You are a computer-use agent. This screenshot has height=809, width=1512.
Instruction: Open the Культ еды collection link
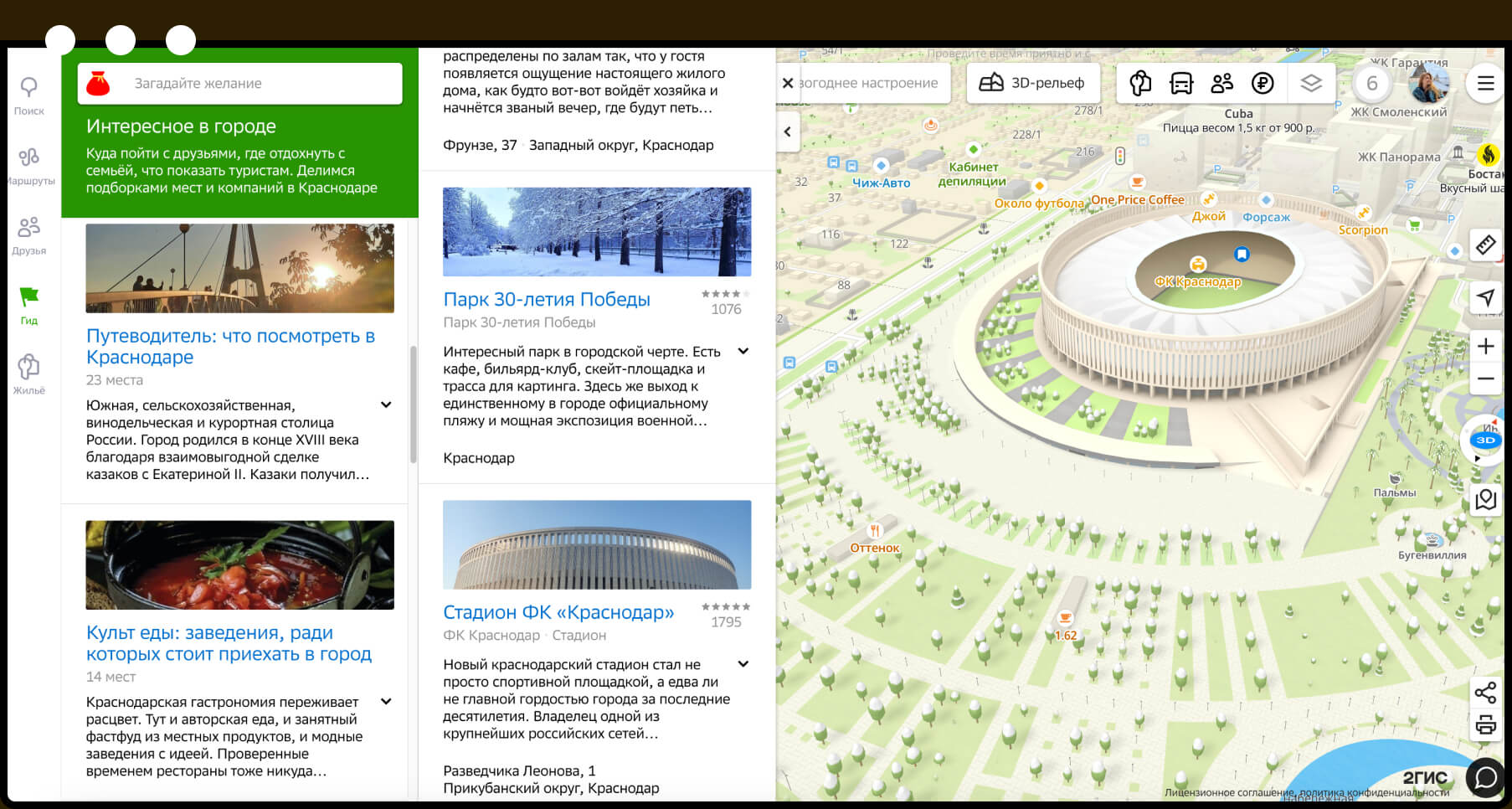229,643
